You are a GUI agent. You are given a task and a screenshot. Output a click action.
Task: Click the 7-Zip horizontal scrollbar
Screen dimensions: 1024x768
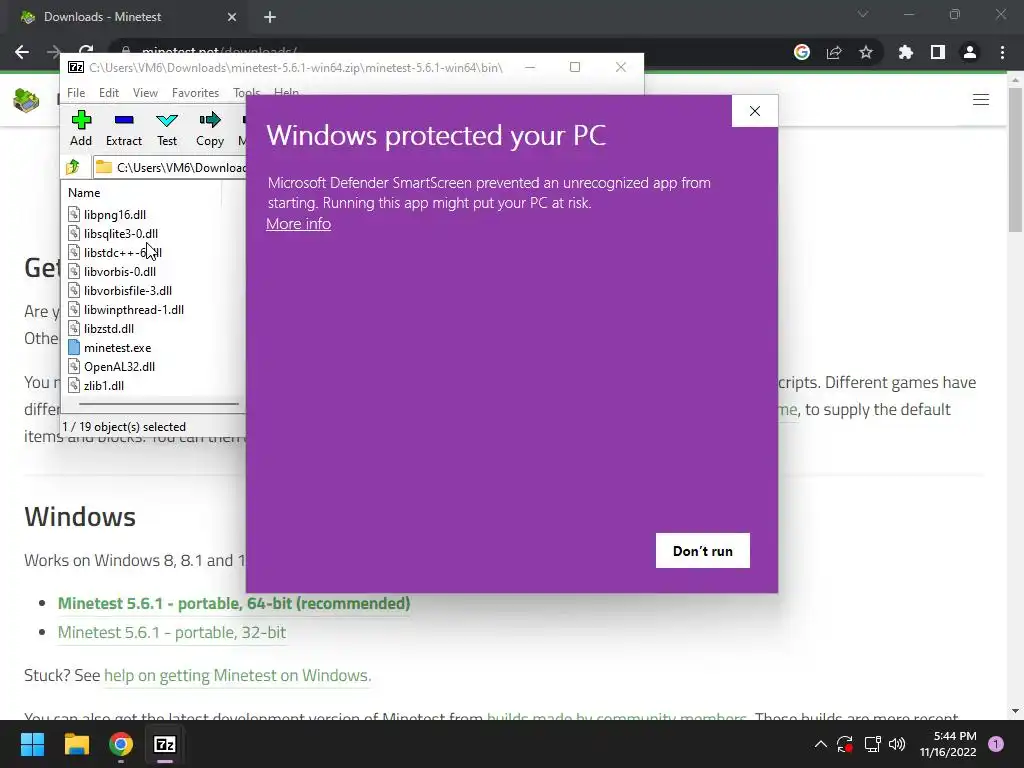159,404
